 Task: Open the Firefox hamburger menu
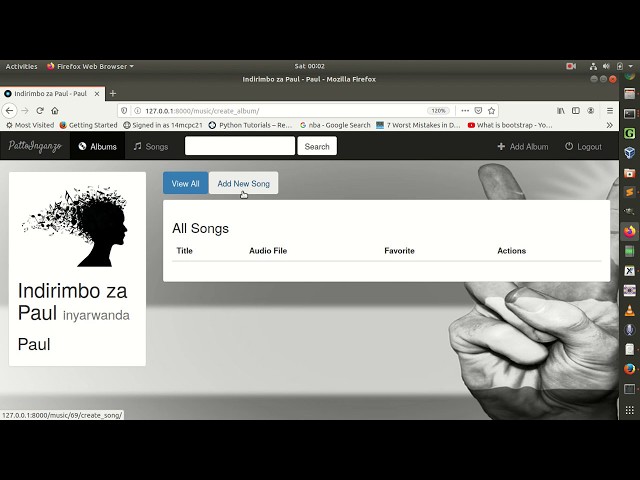tap(610, 111)
